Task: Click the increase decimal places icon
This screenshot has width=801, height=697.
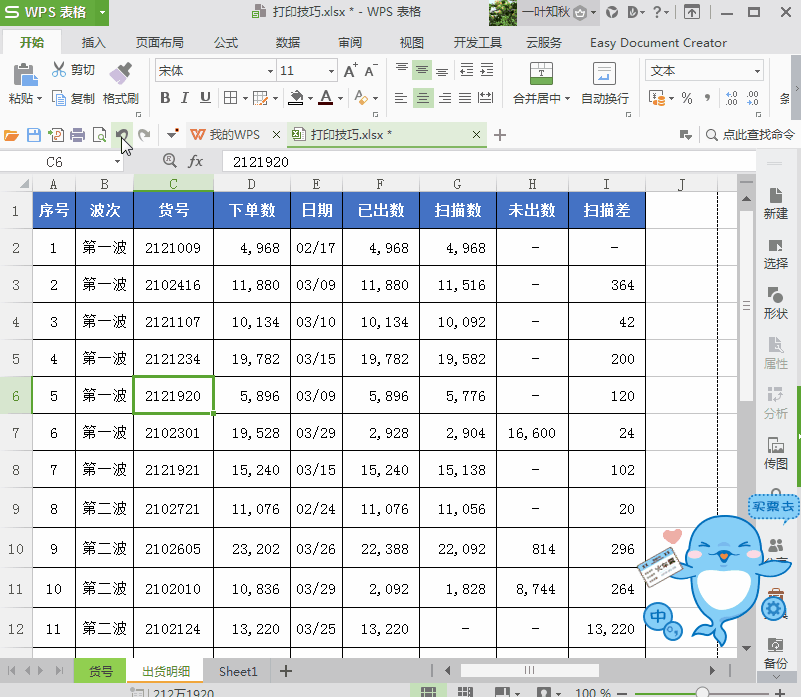Action: tap(731, 98)
